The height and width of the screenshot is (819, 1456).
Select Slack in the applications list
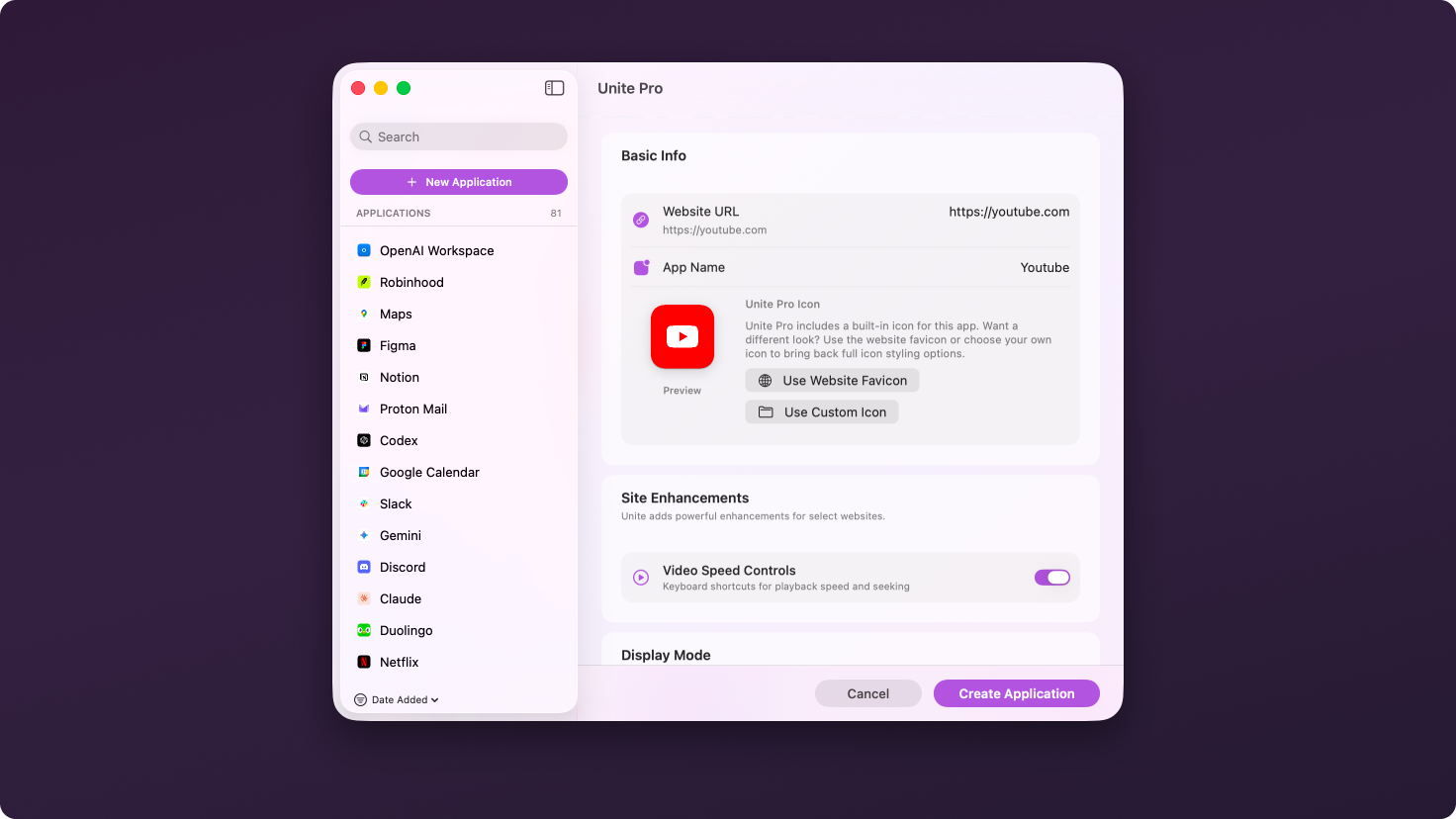[459, 503]
